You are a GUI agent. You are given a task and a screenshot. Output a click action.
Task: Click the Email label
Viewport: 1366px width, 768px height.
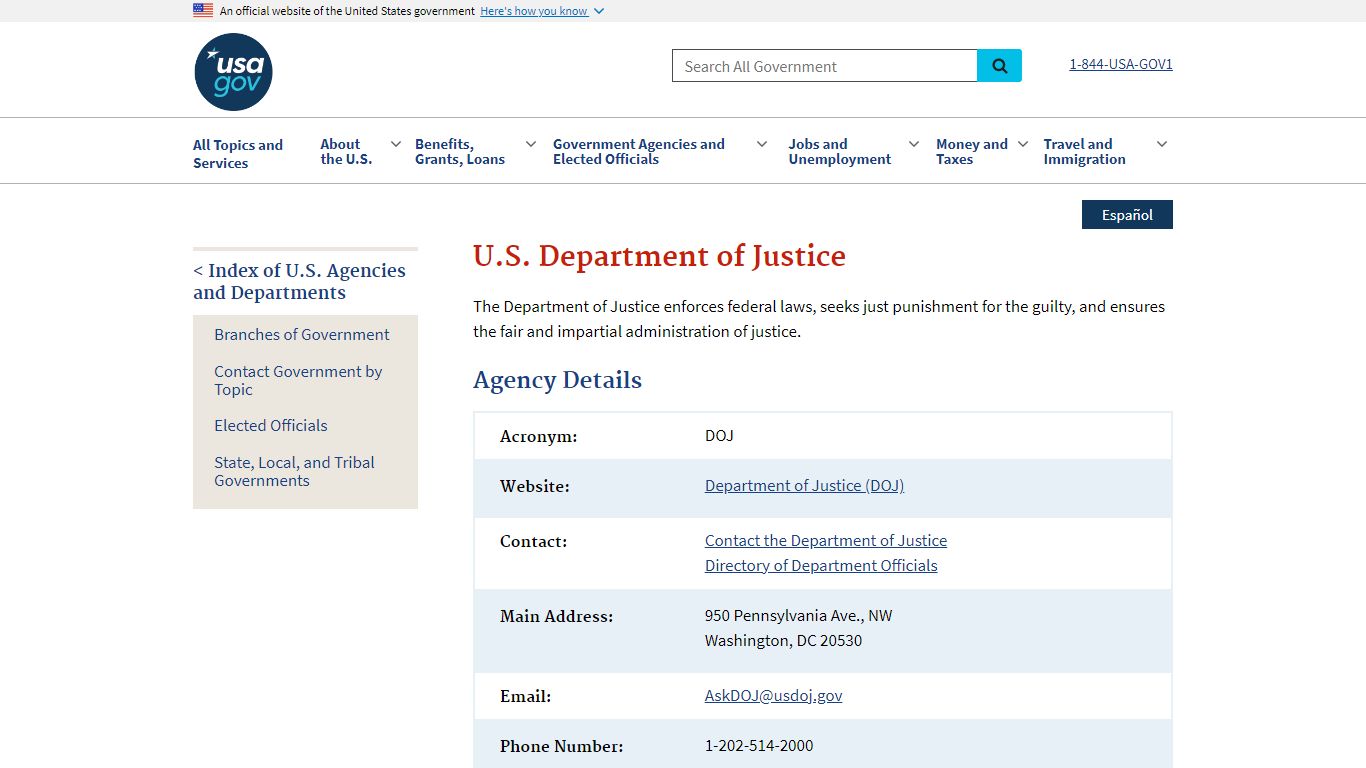526,697
